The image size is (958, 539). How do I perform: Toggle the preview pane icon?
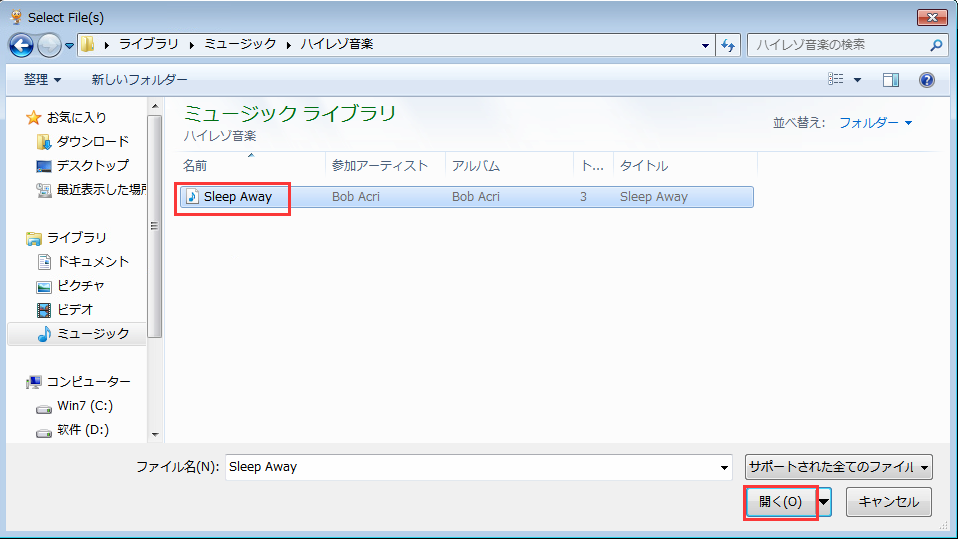tap(891, 80)
